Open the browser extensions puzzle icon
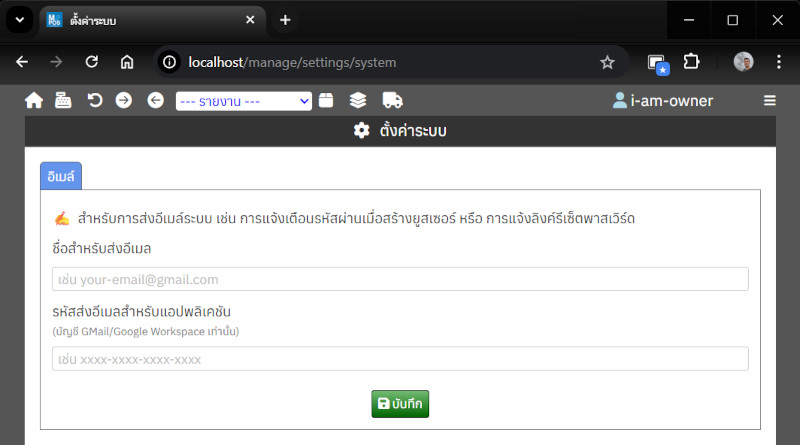Image resolution: width=800 pixels, height=445 pixels. [691, 62]
